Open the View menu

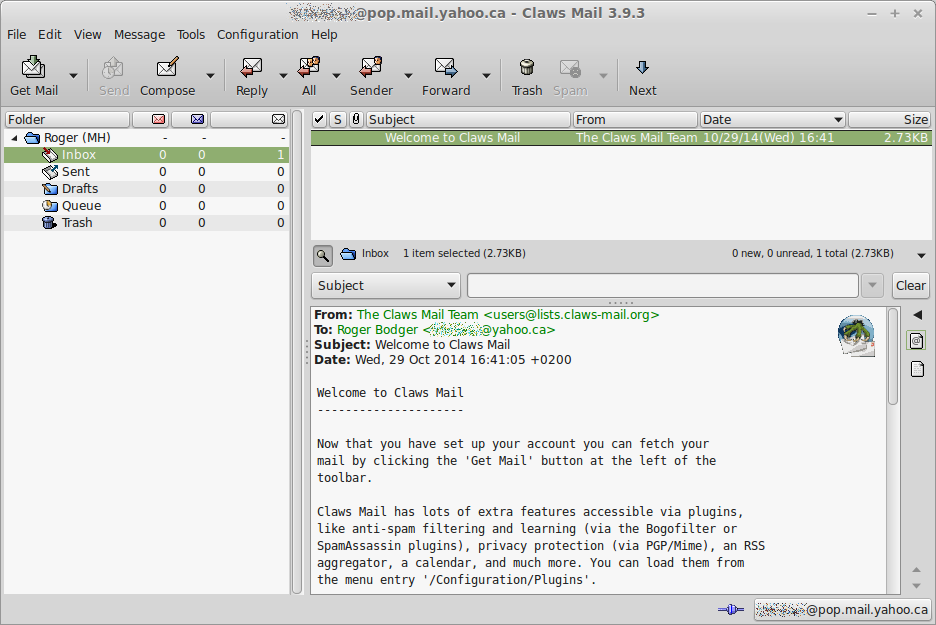[x=87, y=35]
